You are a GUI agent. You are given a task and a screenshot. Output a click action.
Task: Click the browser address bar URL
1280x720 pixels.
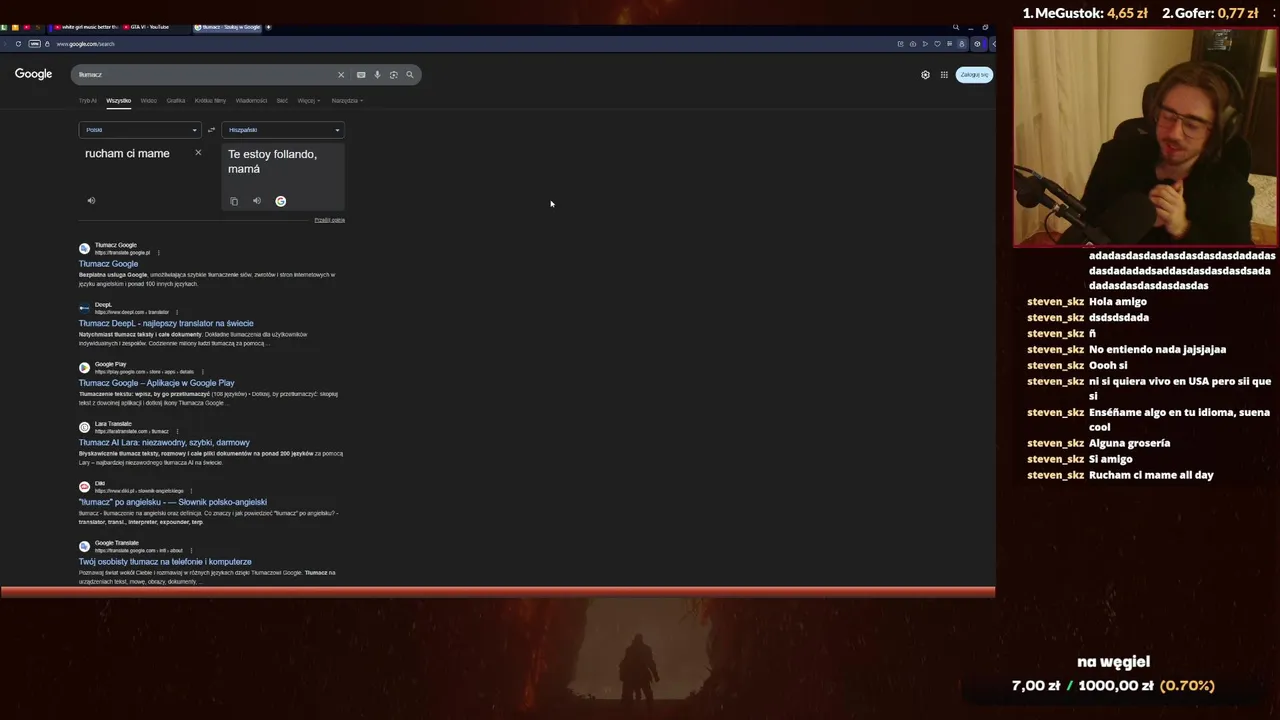coord(85,44)
